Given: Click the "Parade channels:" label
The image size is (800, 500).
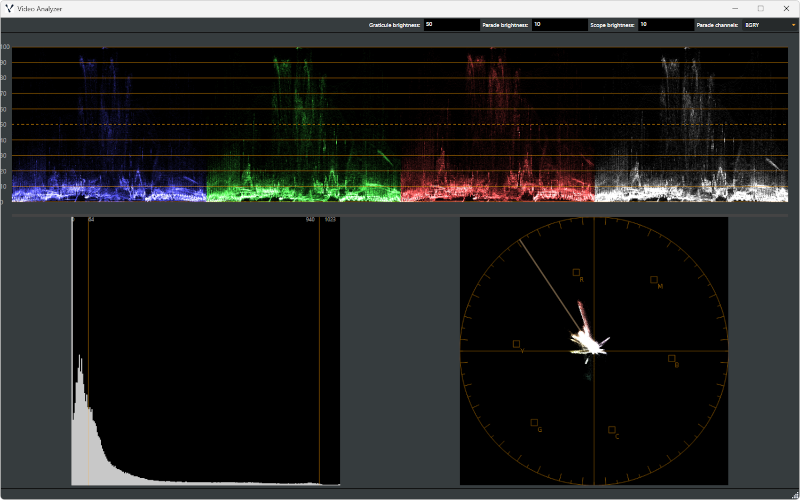Looking at the screenshot, I should (x=717, y=25).
